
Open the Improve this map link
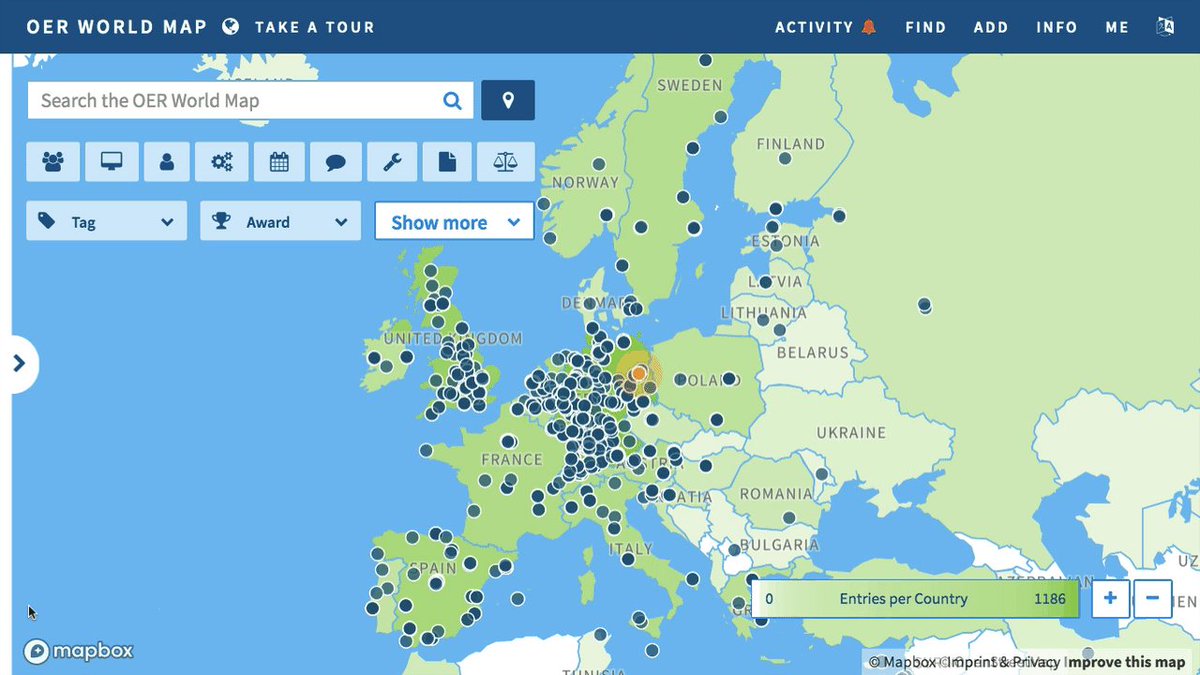pos(1127,662)
